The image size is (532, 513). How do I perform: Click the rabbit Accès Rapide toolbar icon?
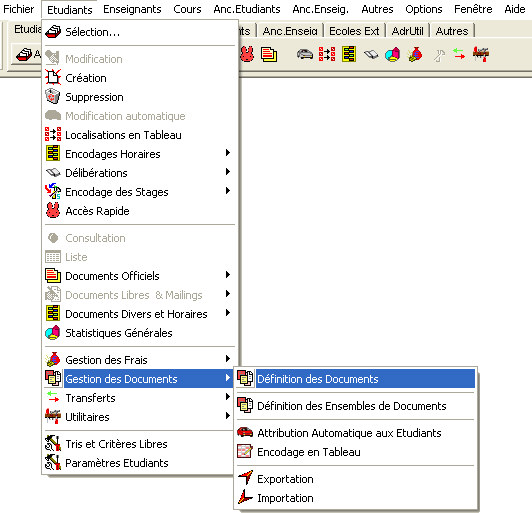[247, 54]
